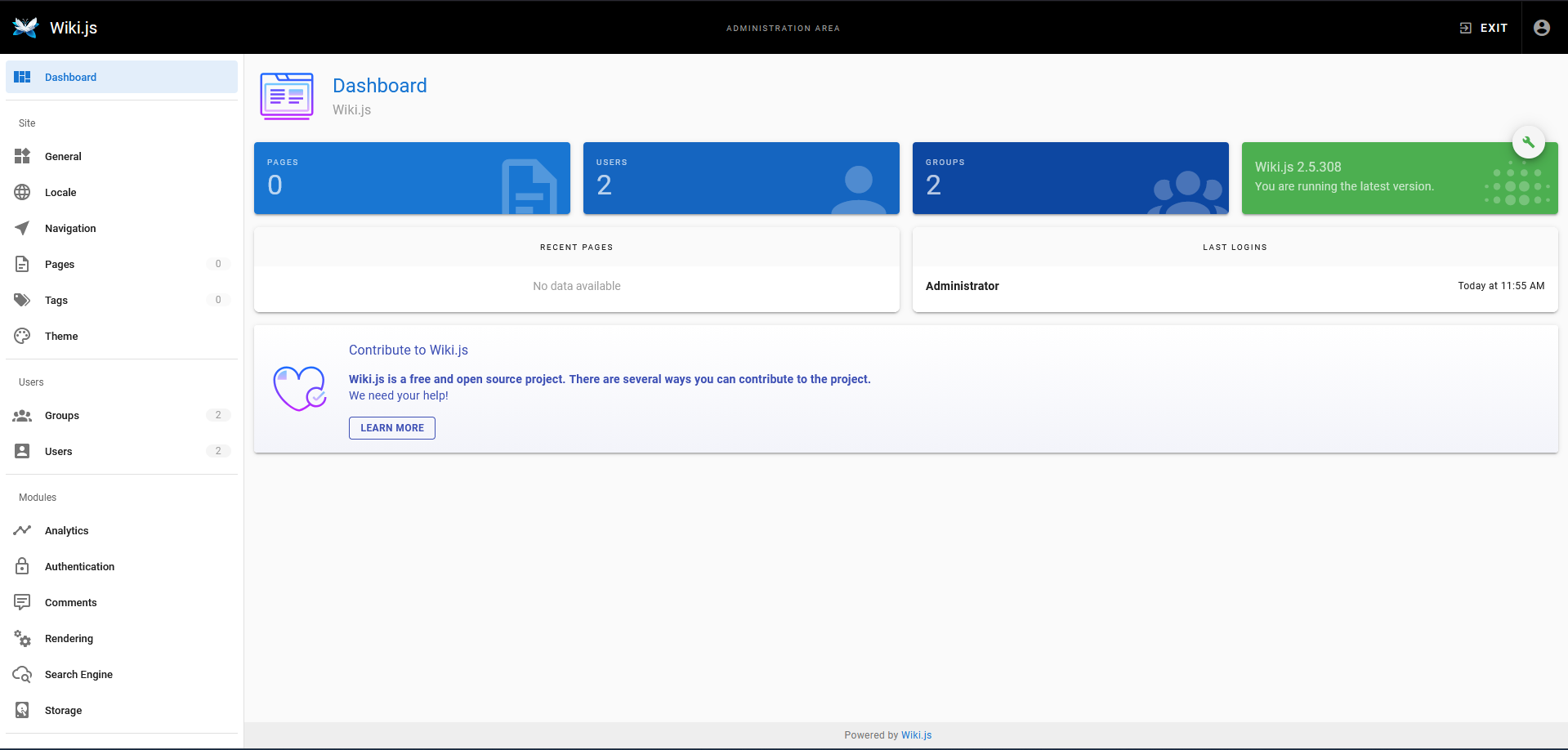The image size is (1568, 750).
Task: Select Dashboard in the sidebar
Action: (x=70, y=78)
